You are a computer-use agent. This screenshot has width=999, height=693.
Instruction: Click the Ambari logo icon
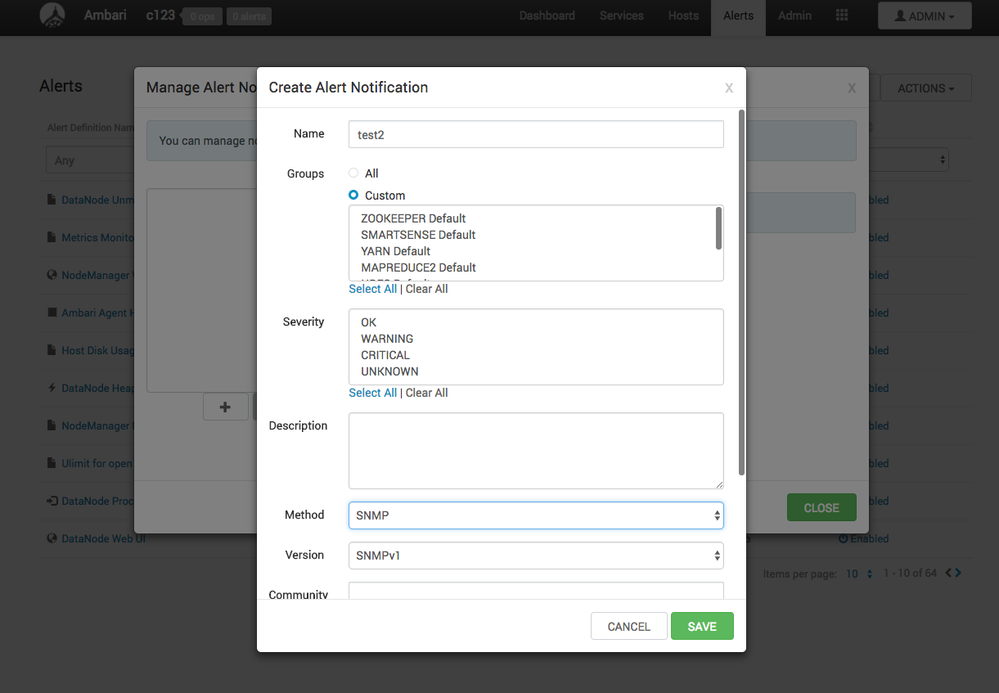click(x=52, y=15)
